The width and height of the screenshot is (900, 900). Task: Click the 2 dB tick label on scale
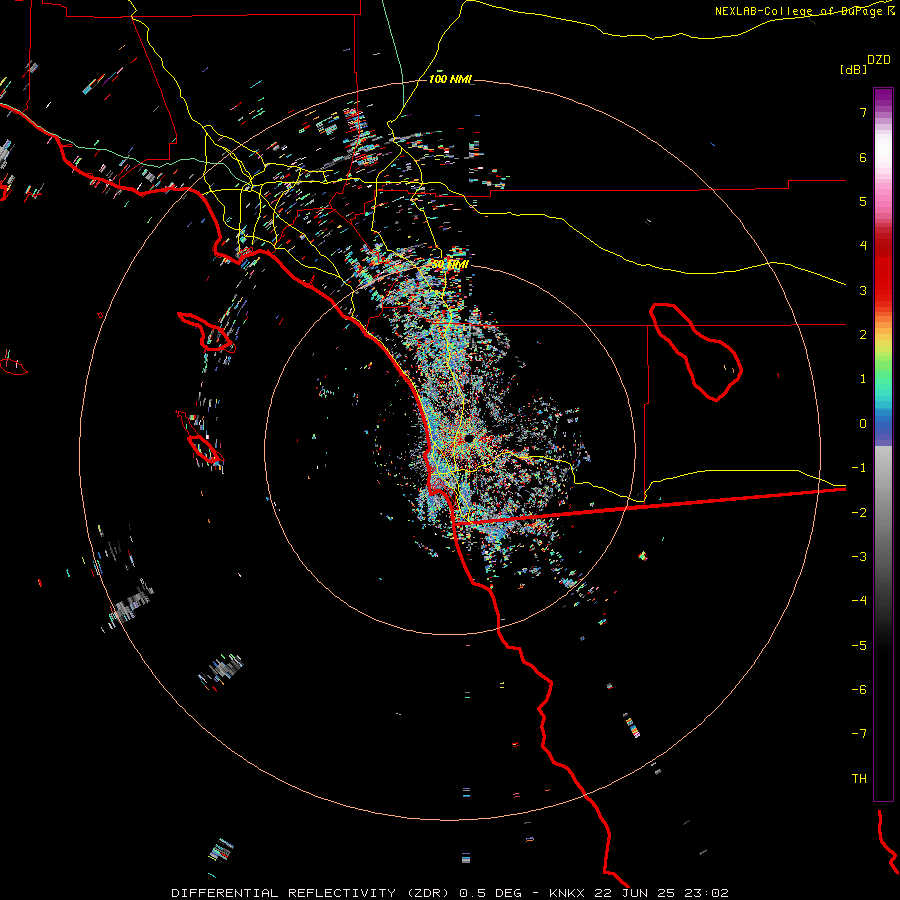(863, 335)
